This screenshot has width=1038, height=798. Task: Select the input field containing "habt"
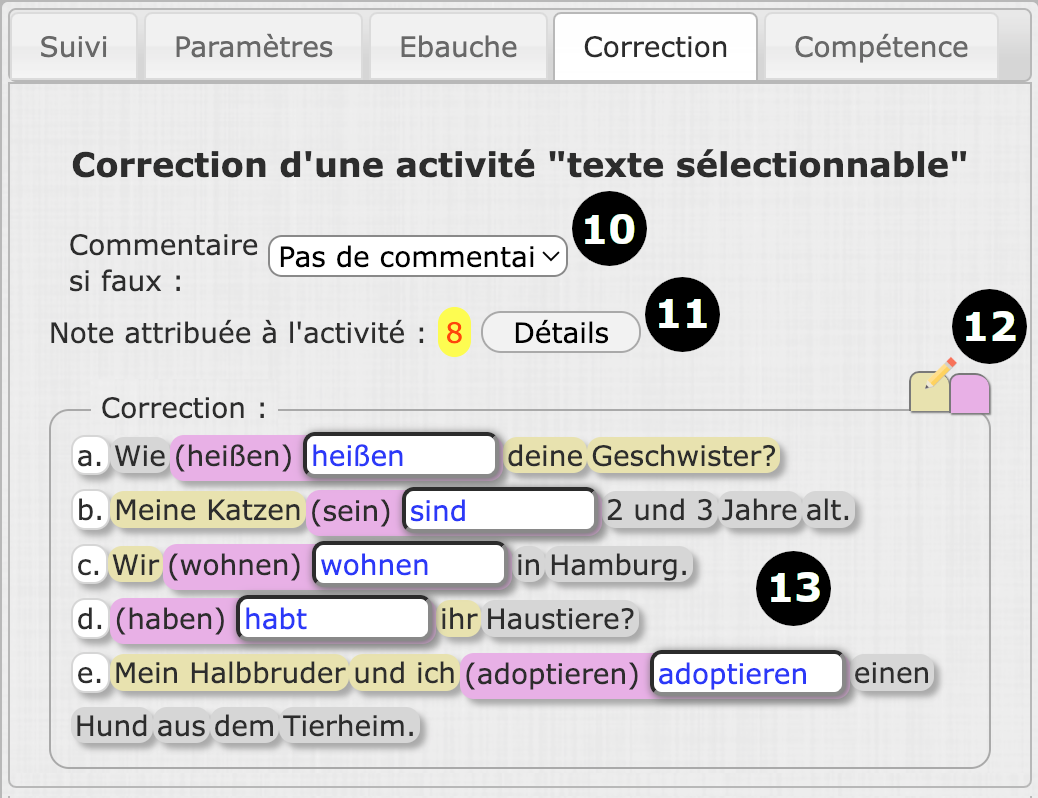(334, 619)
